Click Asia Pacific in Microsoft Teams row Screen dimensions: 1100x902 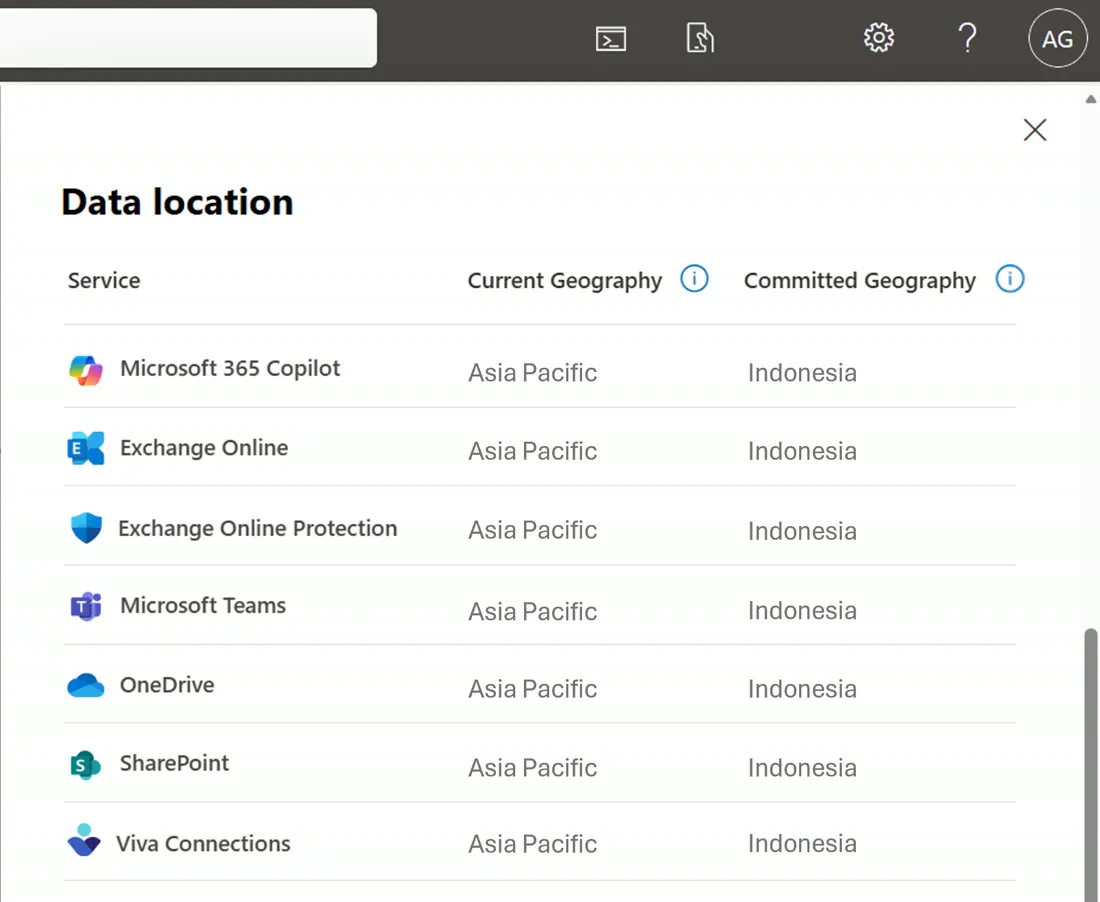(x=532, y=612)
